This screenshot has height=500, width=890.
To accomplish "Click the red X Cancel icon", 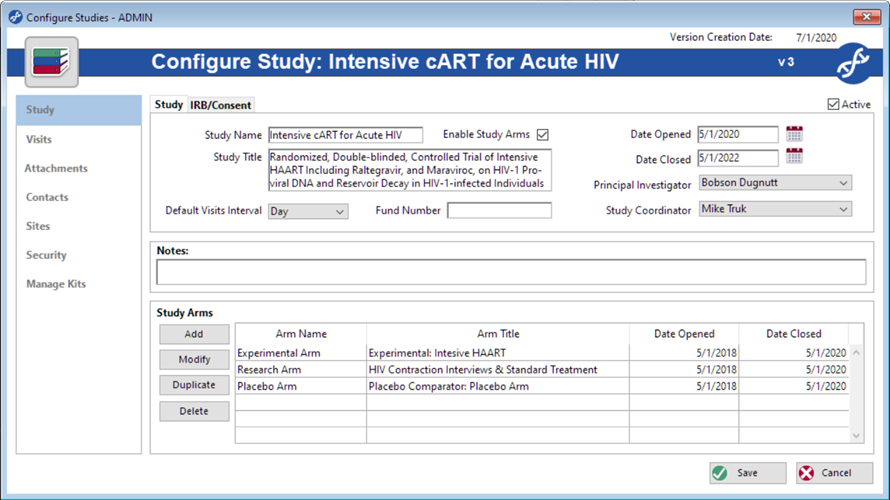I will (x=807, y=473).
